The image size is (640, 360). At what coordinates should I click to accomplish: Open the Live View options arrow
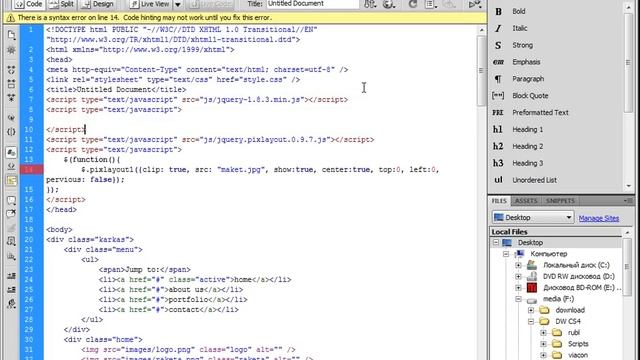click(x=178, y=4)
